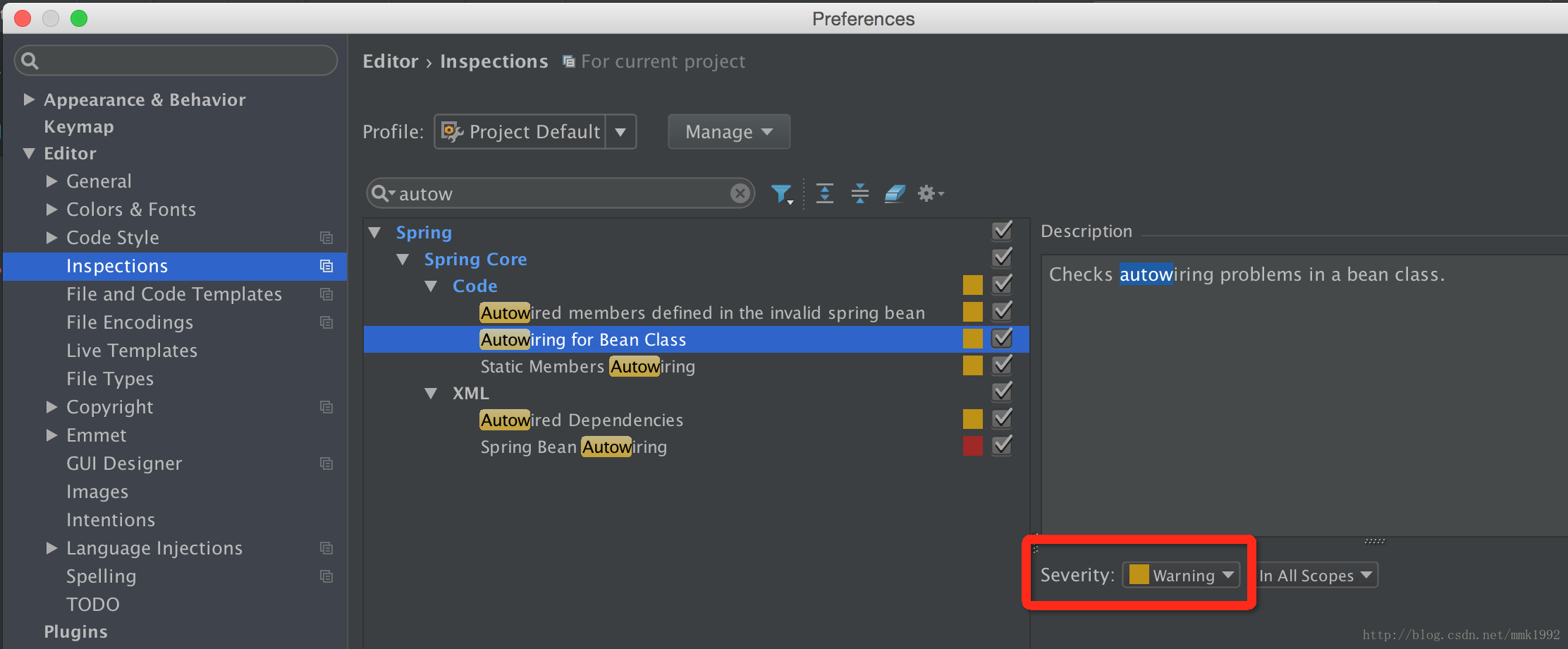Viewport: 1568px width, 649px height.
Task: Click the project icon beside File Encodings
Action: [x=326, y=322]
